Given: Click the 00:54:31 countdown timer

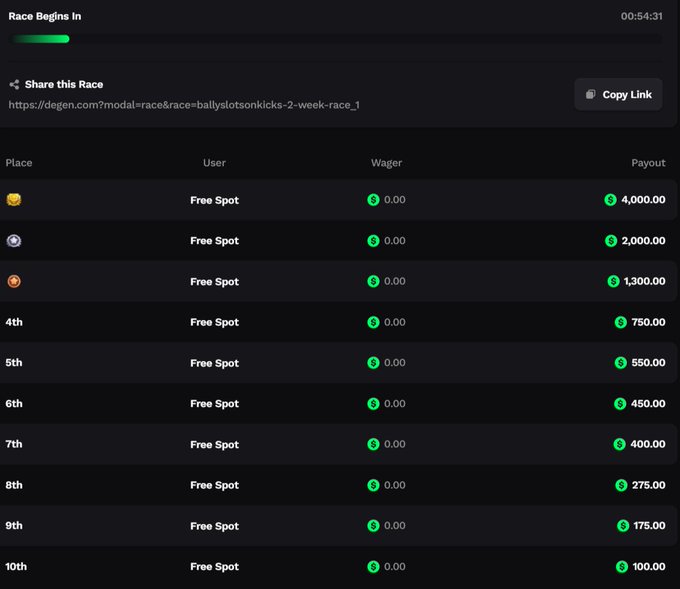Looking at the screenshot, I should tap(641, 16).
